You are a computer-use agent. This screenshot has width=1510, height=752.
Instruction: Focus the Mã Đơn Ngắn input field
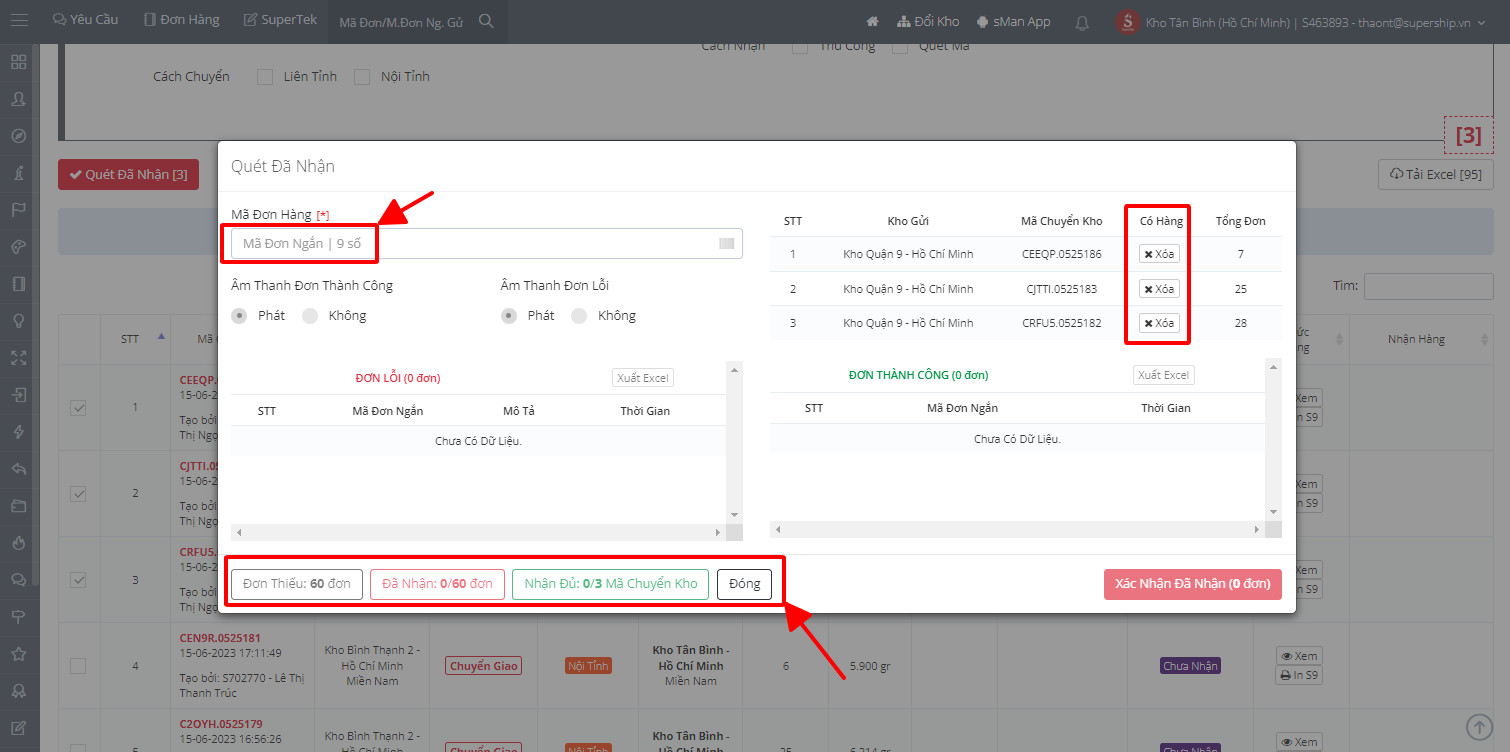(486, 244)
